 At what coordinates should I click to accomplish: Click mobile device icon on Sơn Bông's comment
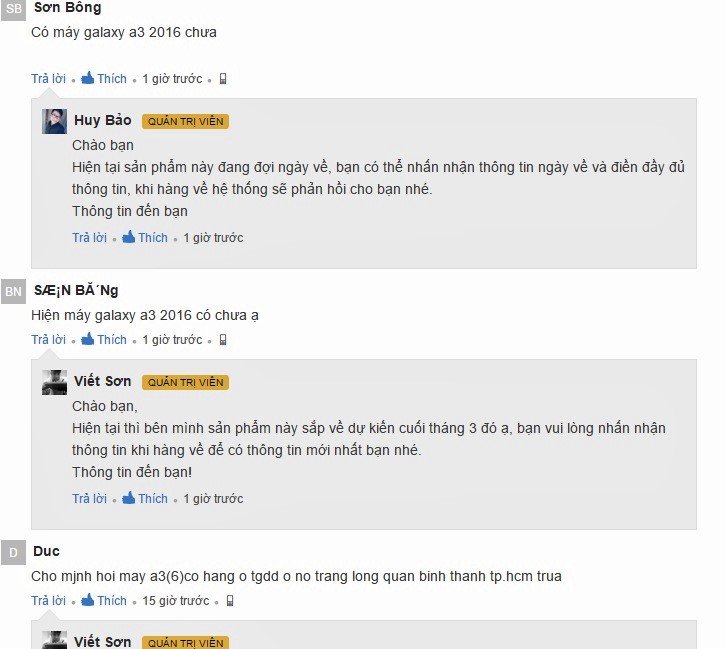[x=223, y=79]
